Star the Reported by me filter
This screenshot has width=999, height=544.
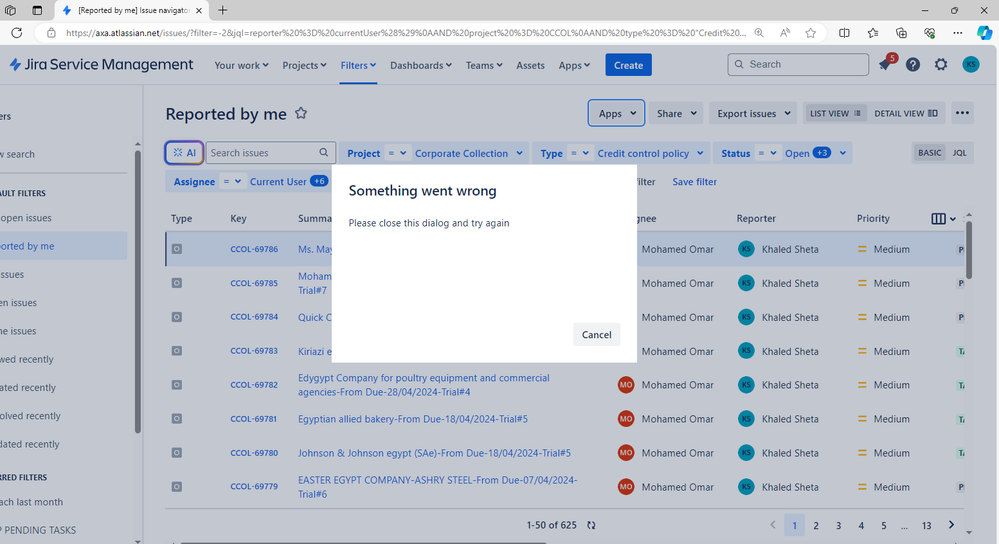(301, 113)
